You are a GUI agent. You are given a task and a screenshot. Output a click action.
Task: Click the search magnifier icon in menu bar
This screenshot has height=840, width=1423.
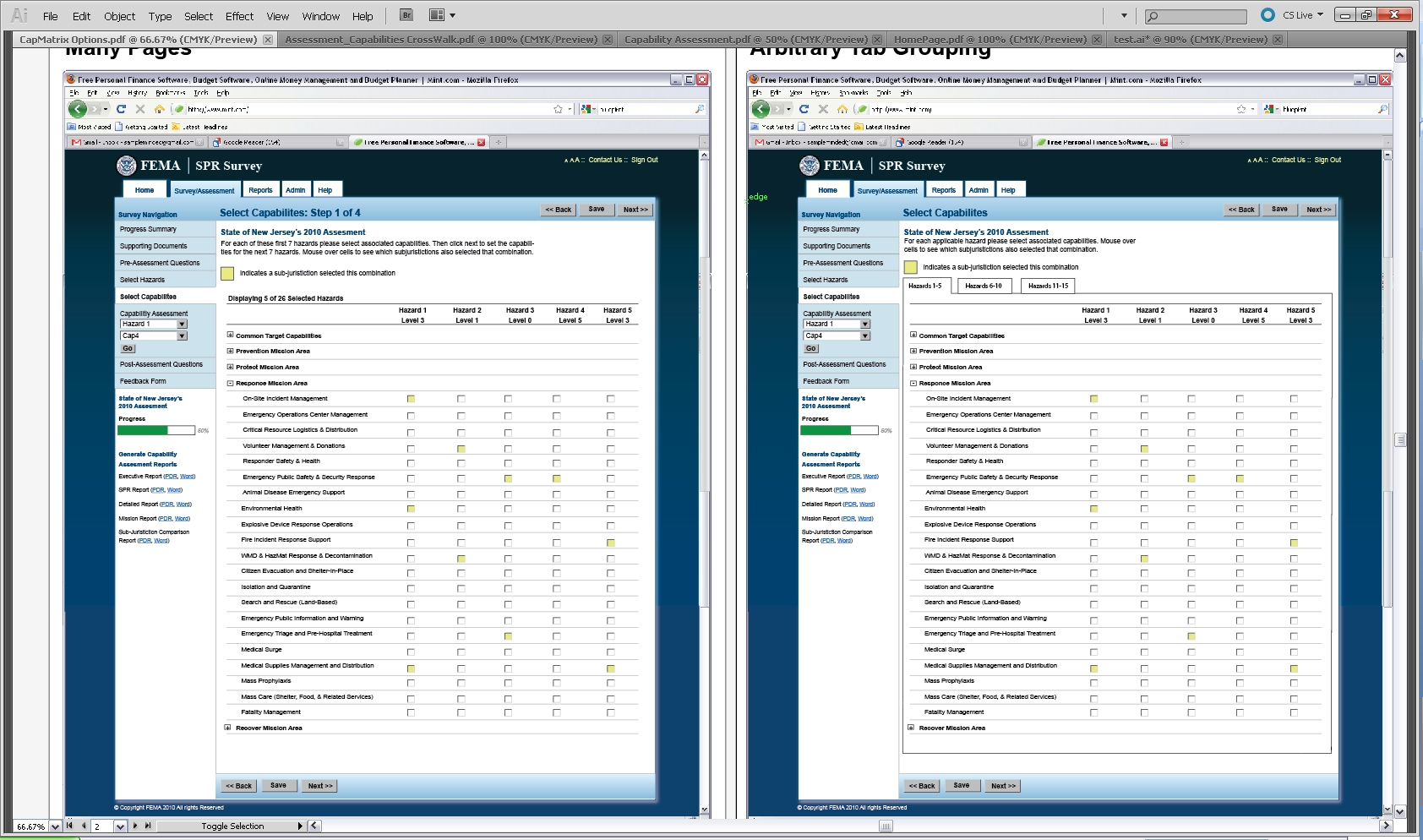(1153, 16)
